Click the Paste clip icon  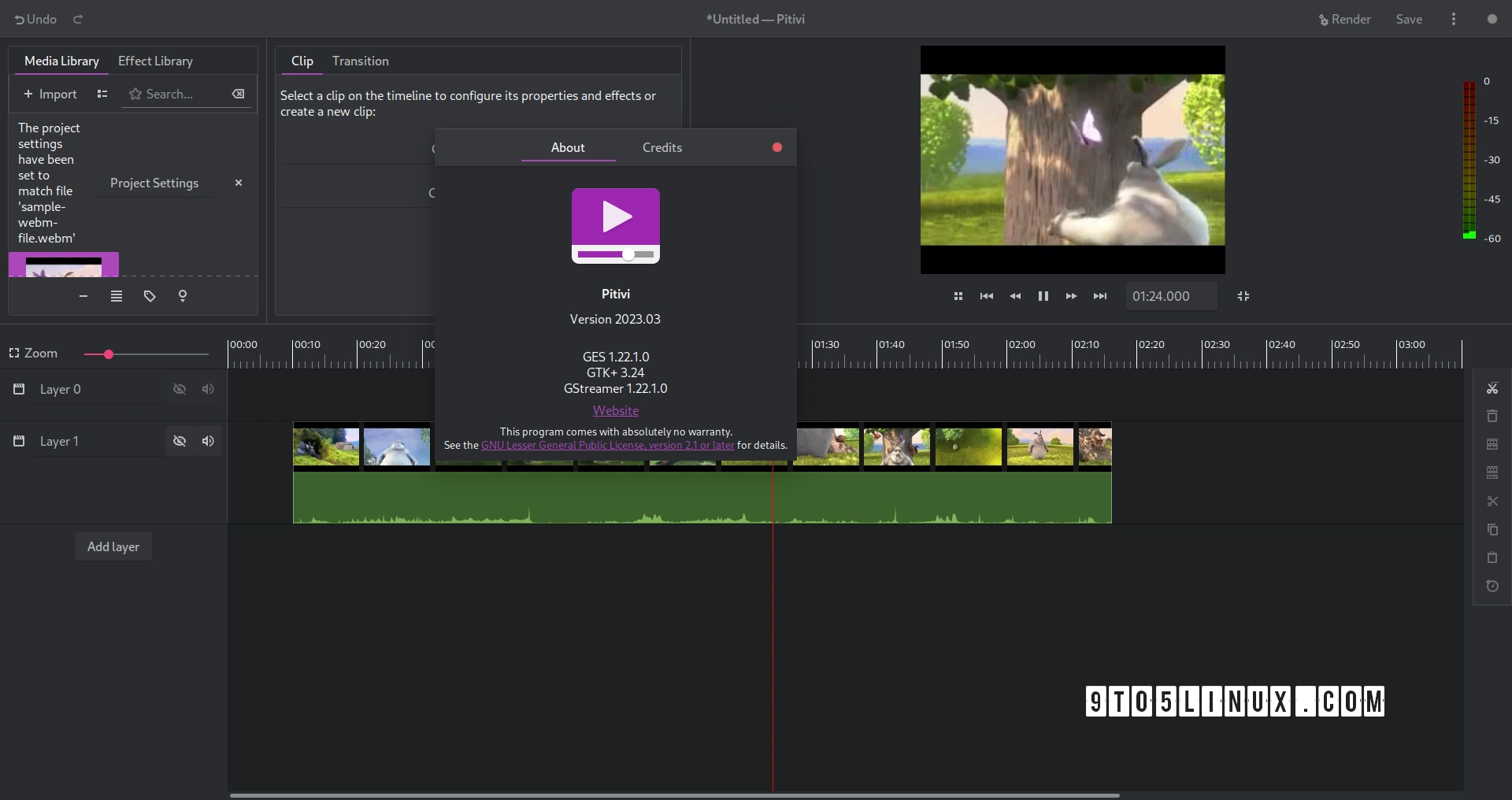(x=1492, y=558)
